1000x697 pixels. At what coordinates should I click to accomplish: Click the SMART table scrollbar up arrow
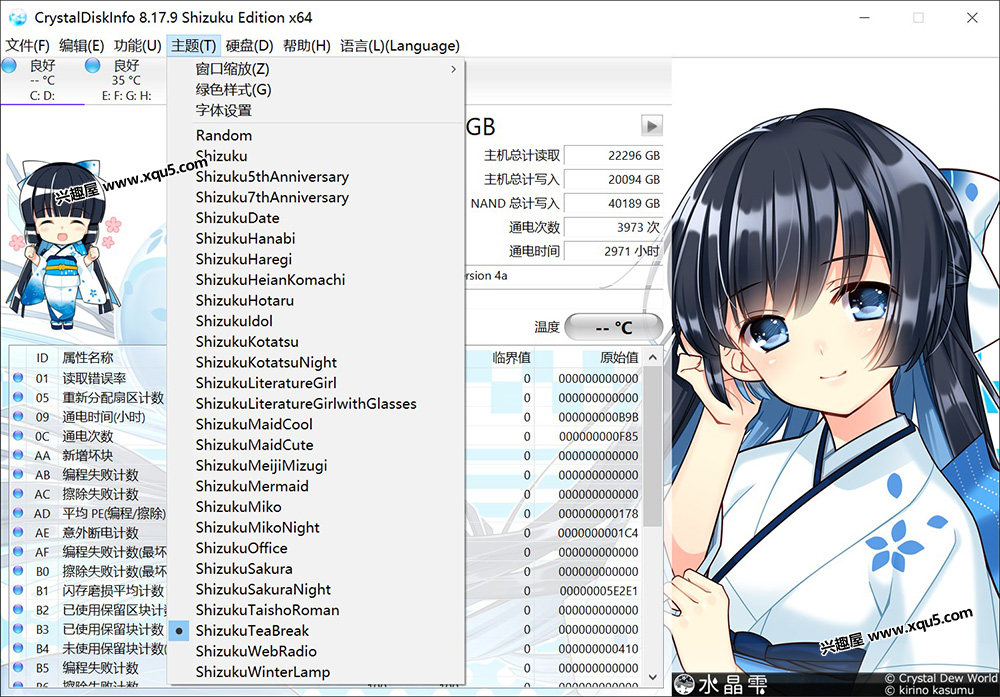(652, 357)
